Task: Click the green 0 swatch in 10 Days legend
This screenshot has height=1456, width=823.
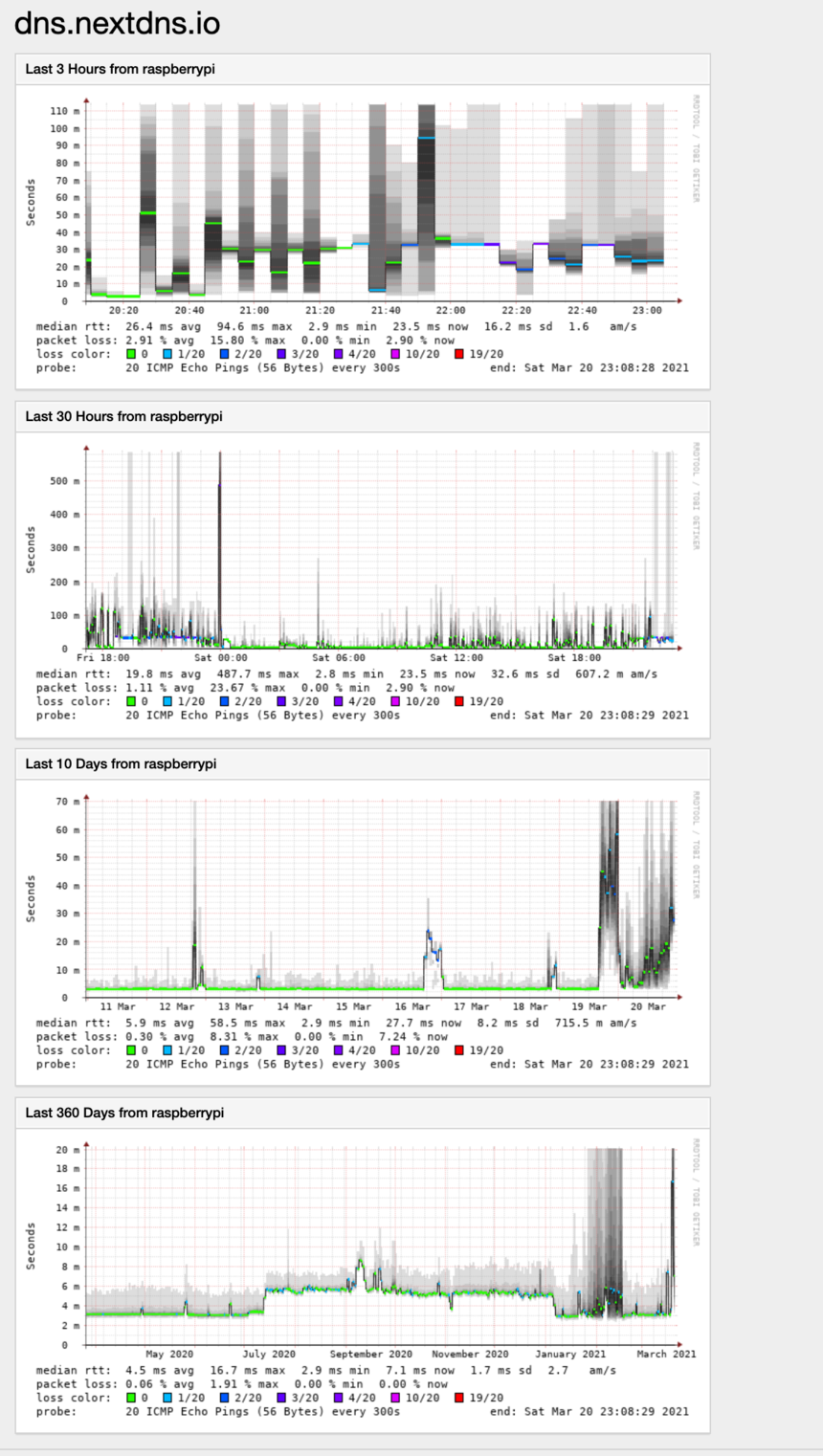Action: click(131, 1050)
